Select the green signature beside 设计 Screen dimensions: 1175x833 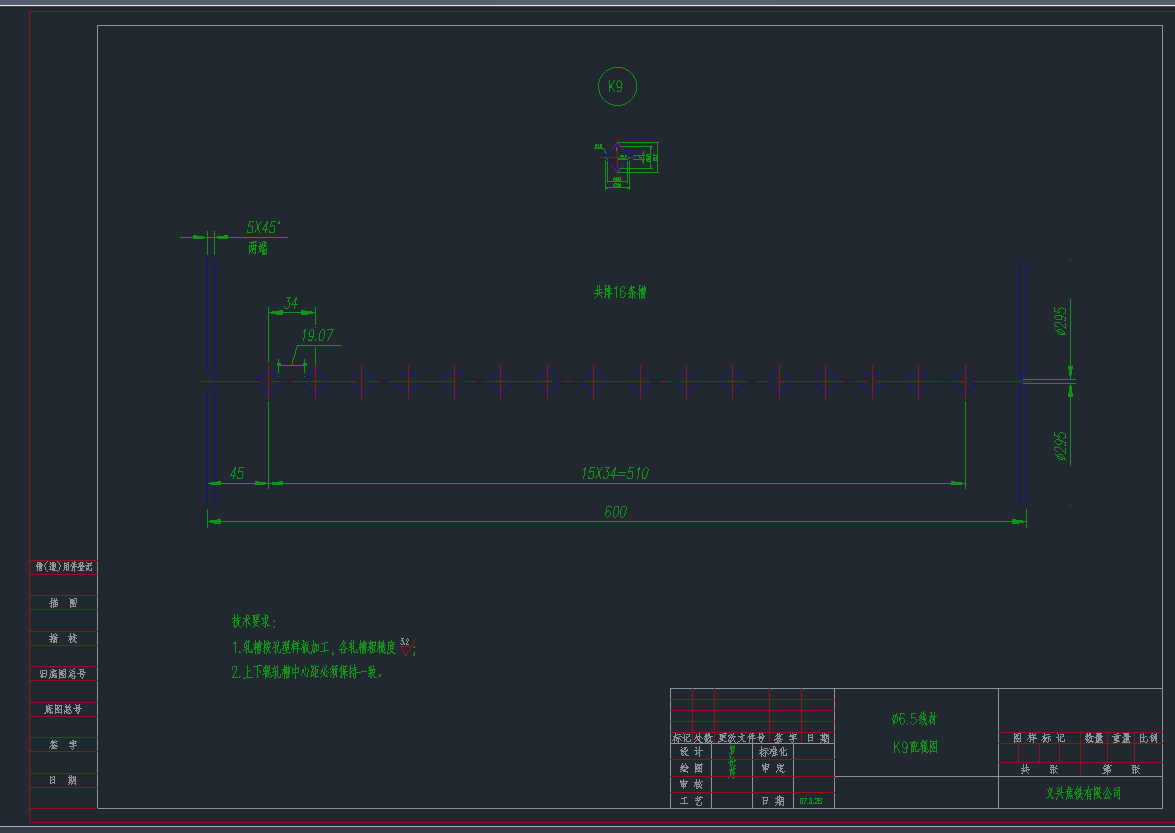(732, 761)
